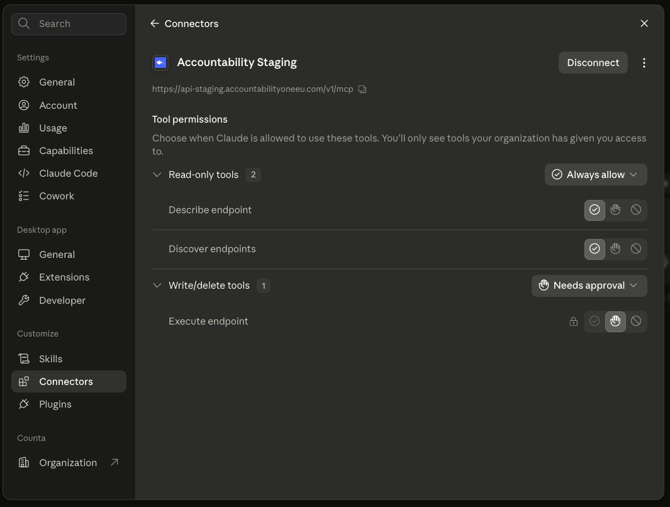This screenshot has width=670, height=507.
Task: Set Describe endpoint to needs approval
Action: point(615,210)
